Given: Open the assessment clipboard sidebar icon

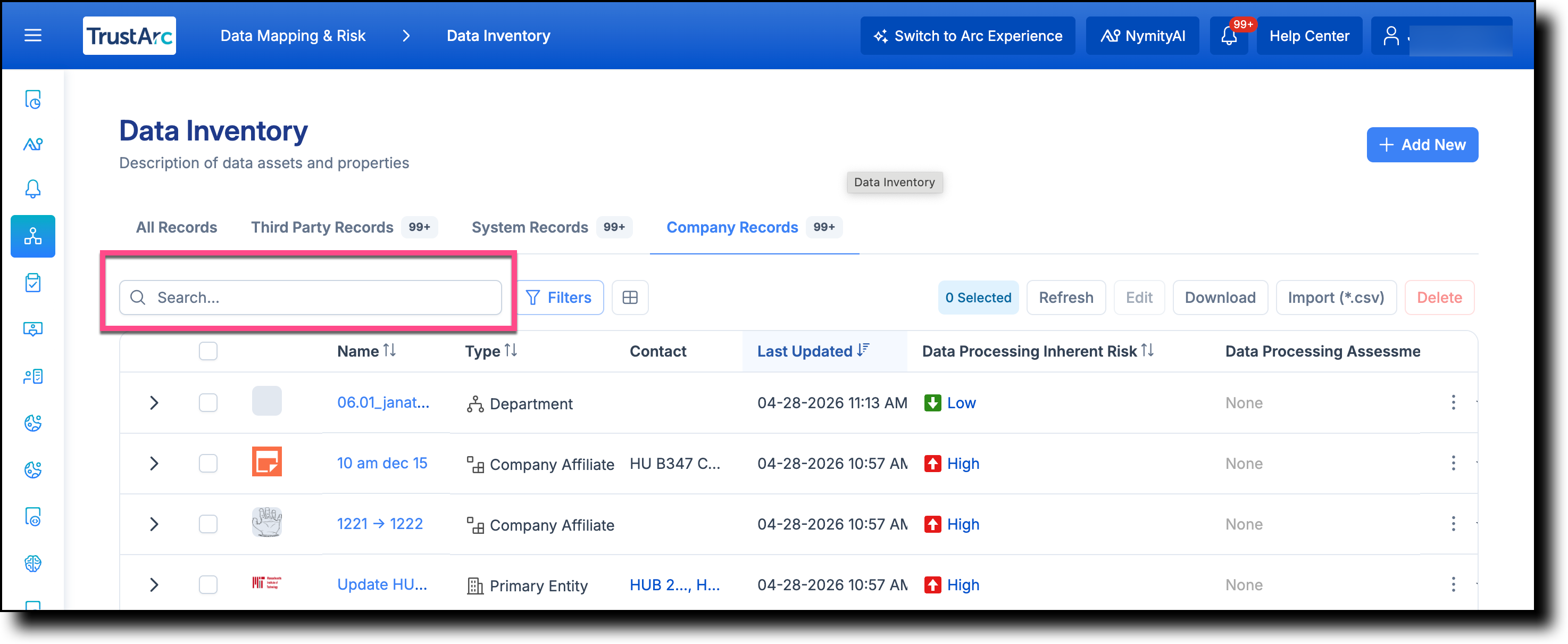Looking at the screenshot, I should tap(33, 283).
